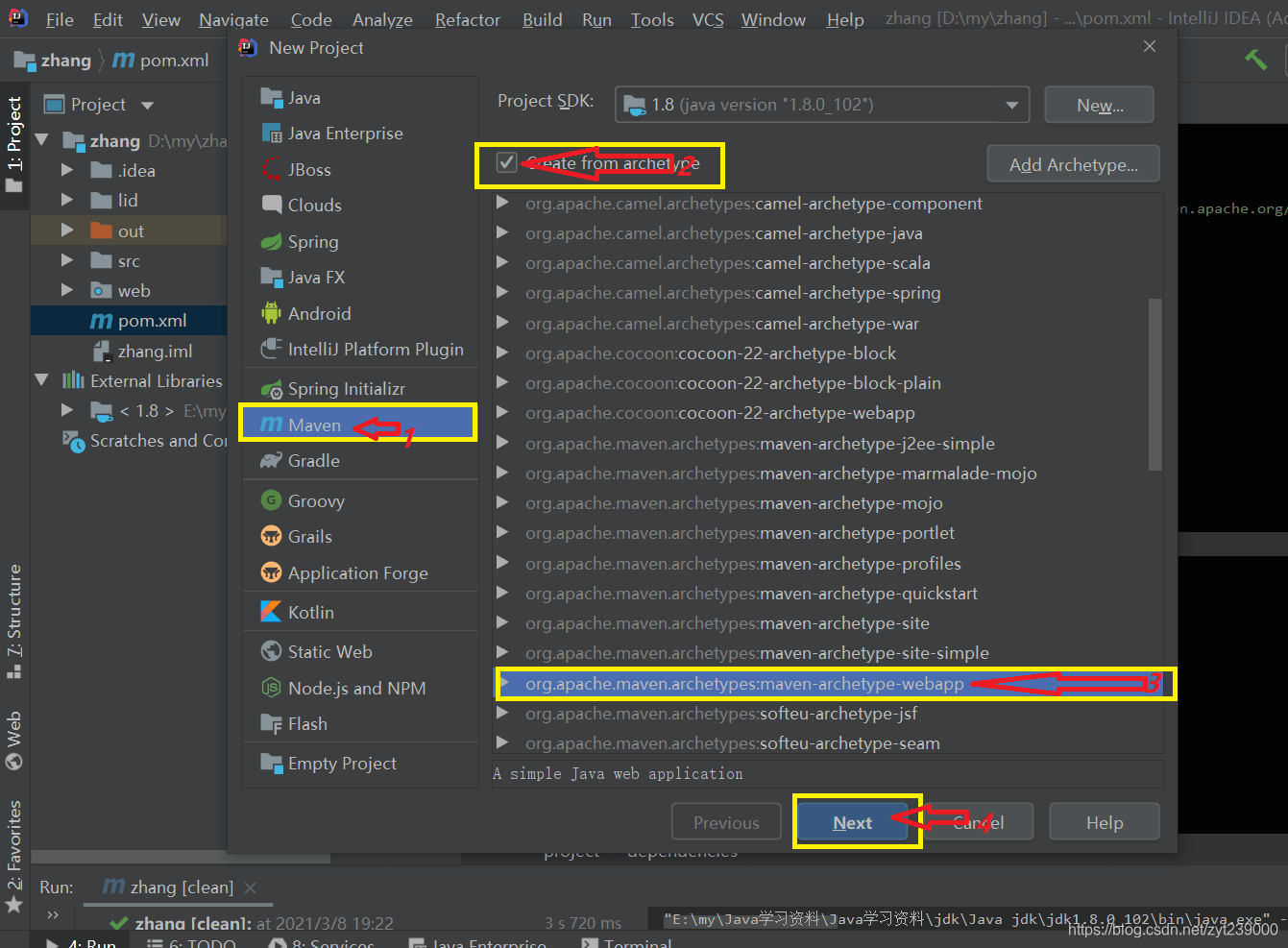Close the New Project dialog
The width and height of the screenshot is (1288, 948).
[1150, 46]
